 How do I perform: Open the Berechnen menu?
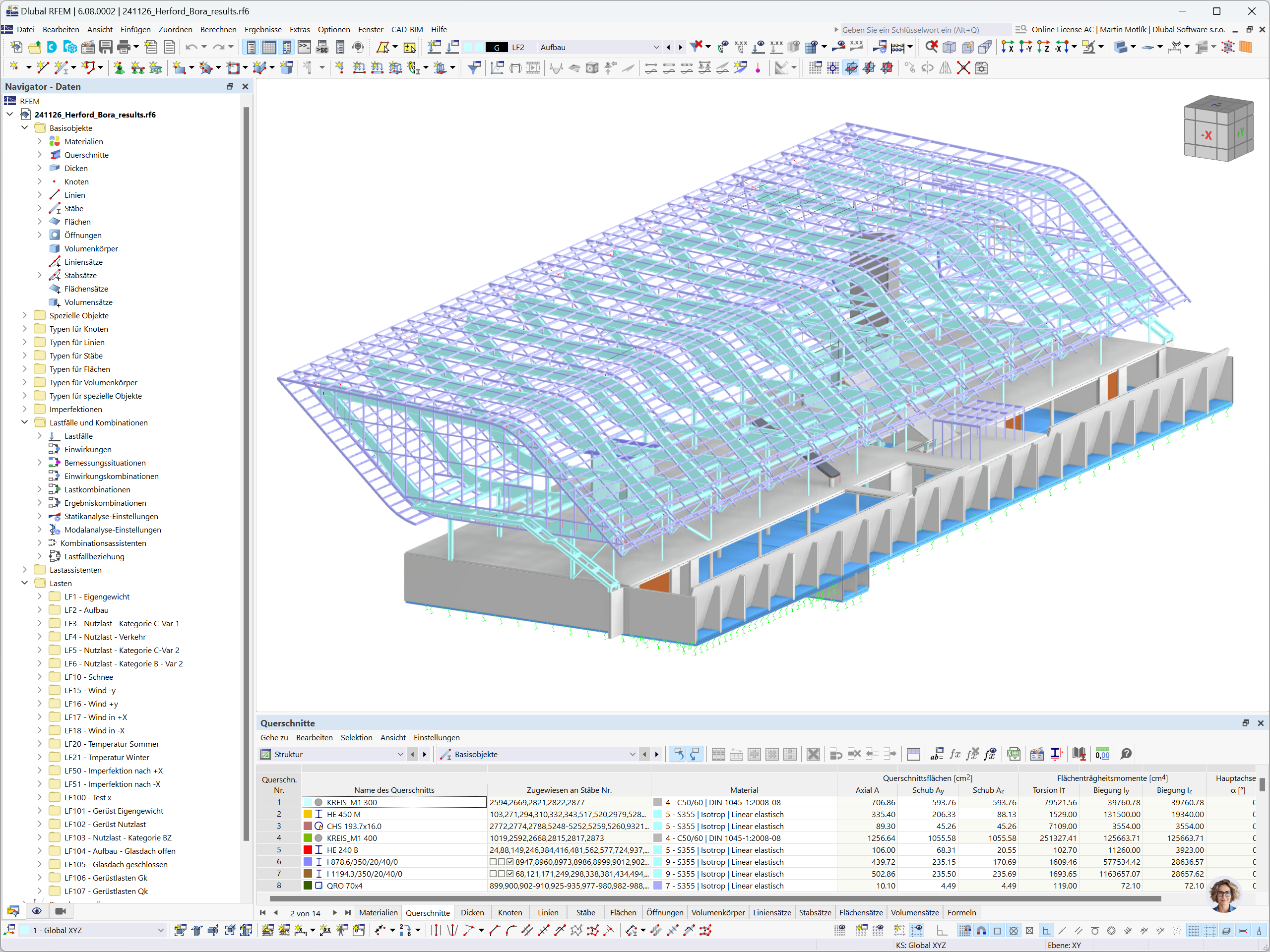coord(218,29)
